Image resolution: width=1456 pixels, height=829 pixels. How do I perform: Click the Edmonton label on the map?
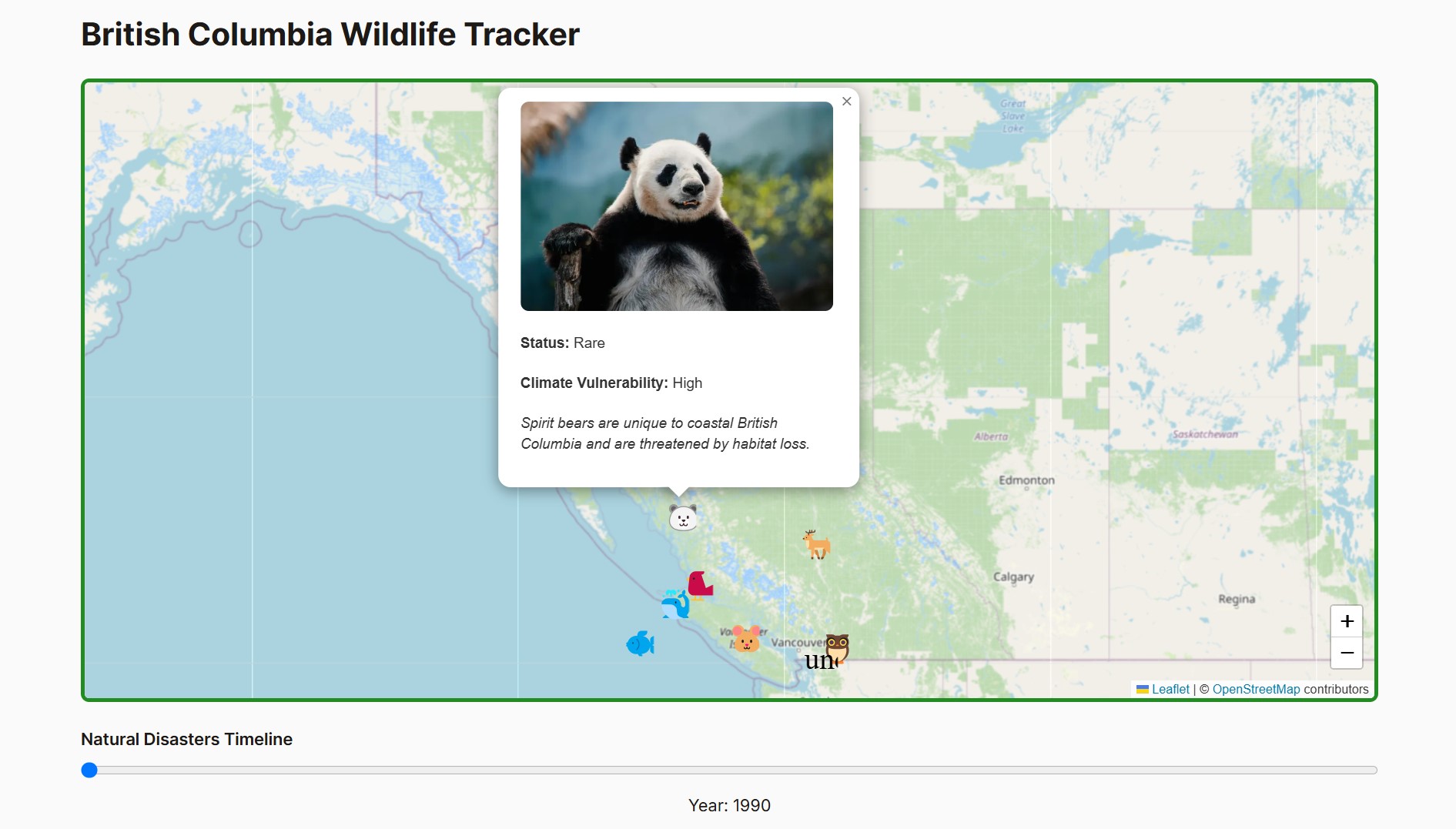coord(1026,480)
